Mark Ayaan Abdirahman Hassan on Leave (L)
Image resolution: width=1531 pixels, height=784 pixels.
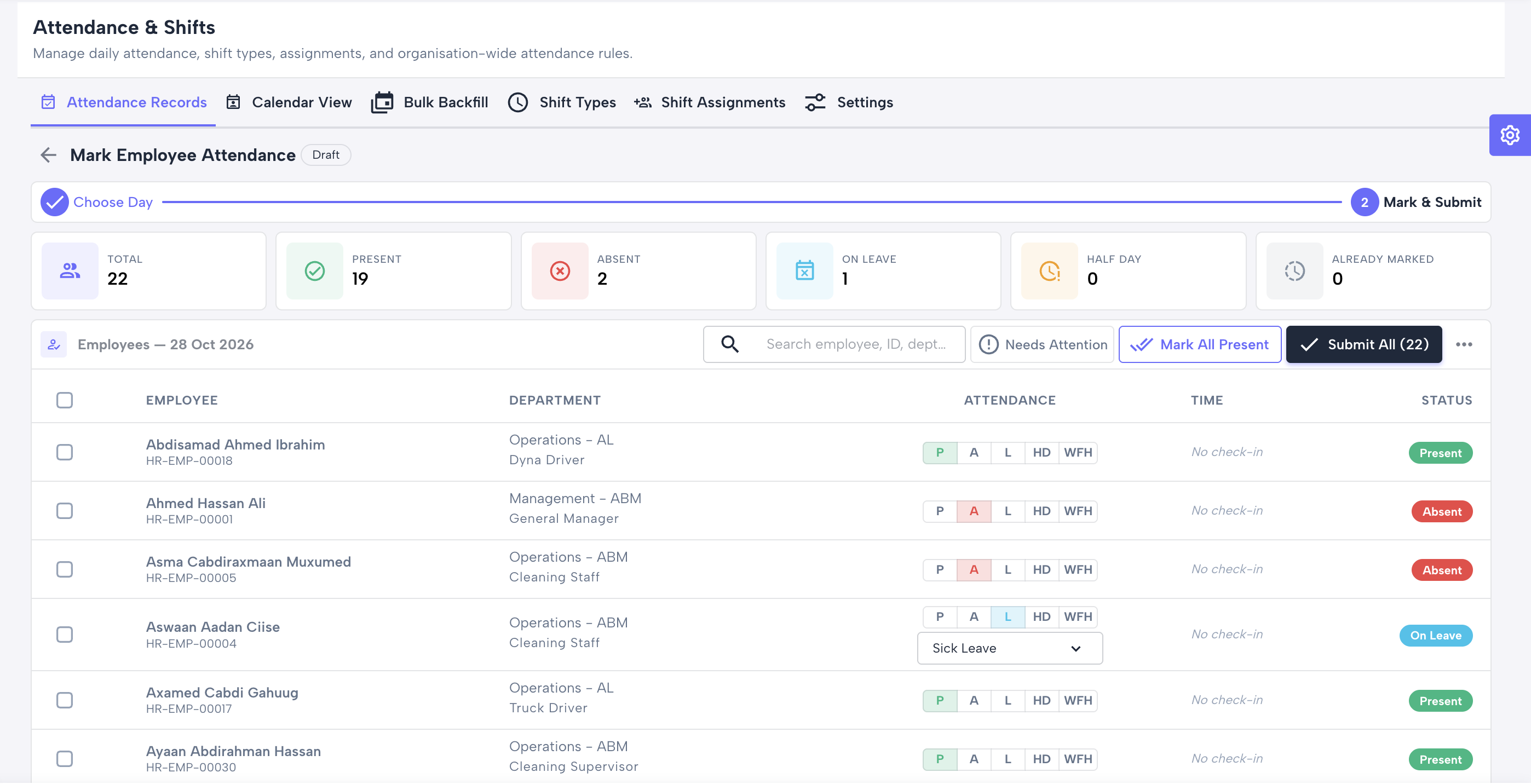[1008, 759]
